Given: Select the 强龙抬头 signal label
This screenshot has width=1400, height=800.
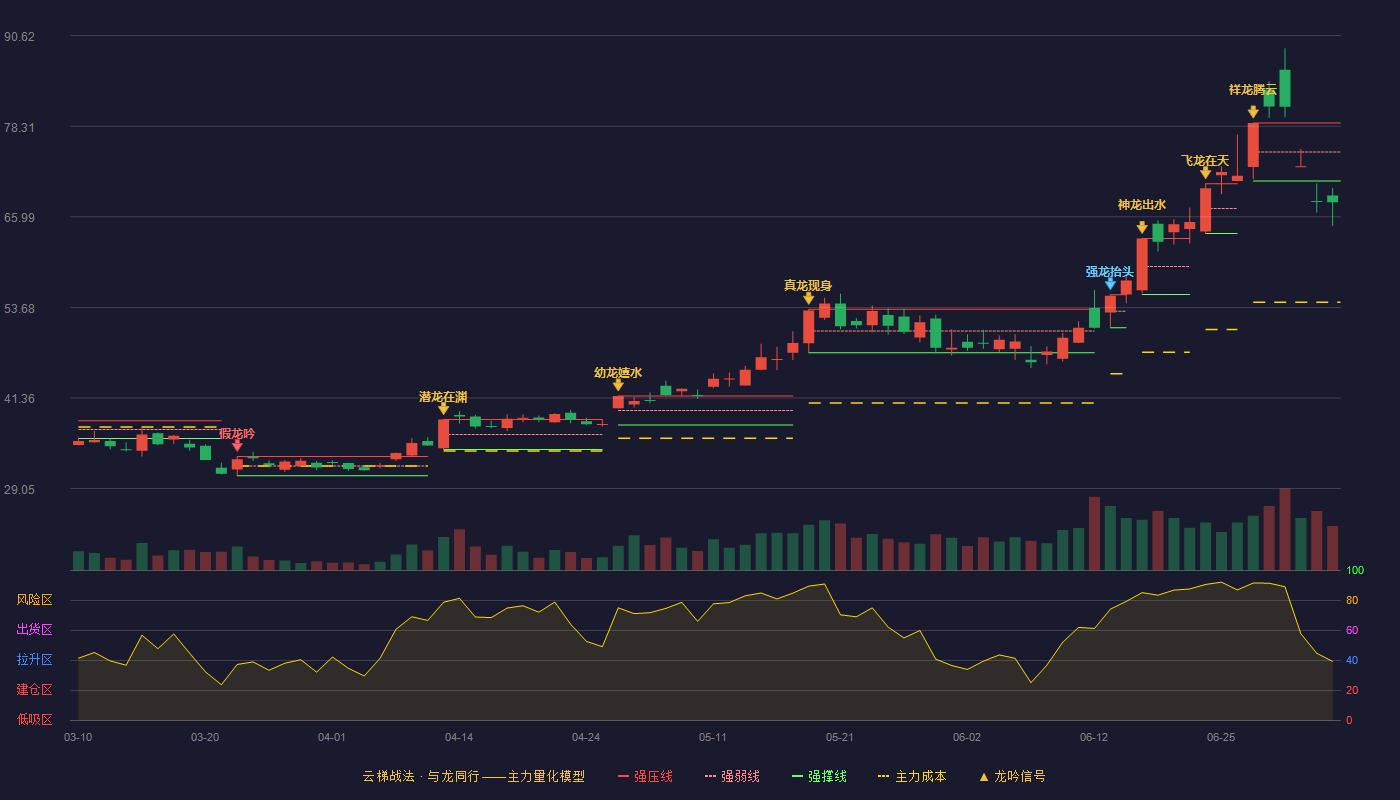Looking at the screenshot, I should [x=1110, y=272].
